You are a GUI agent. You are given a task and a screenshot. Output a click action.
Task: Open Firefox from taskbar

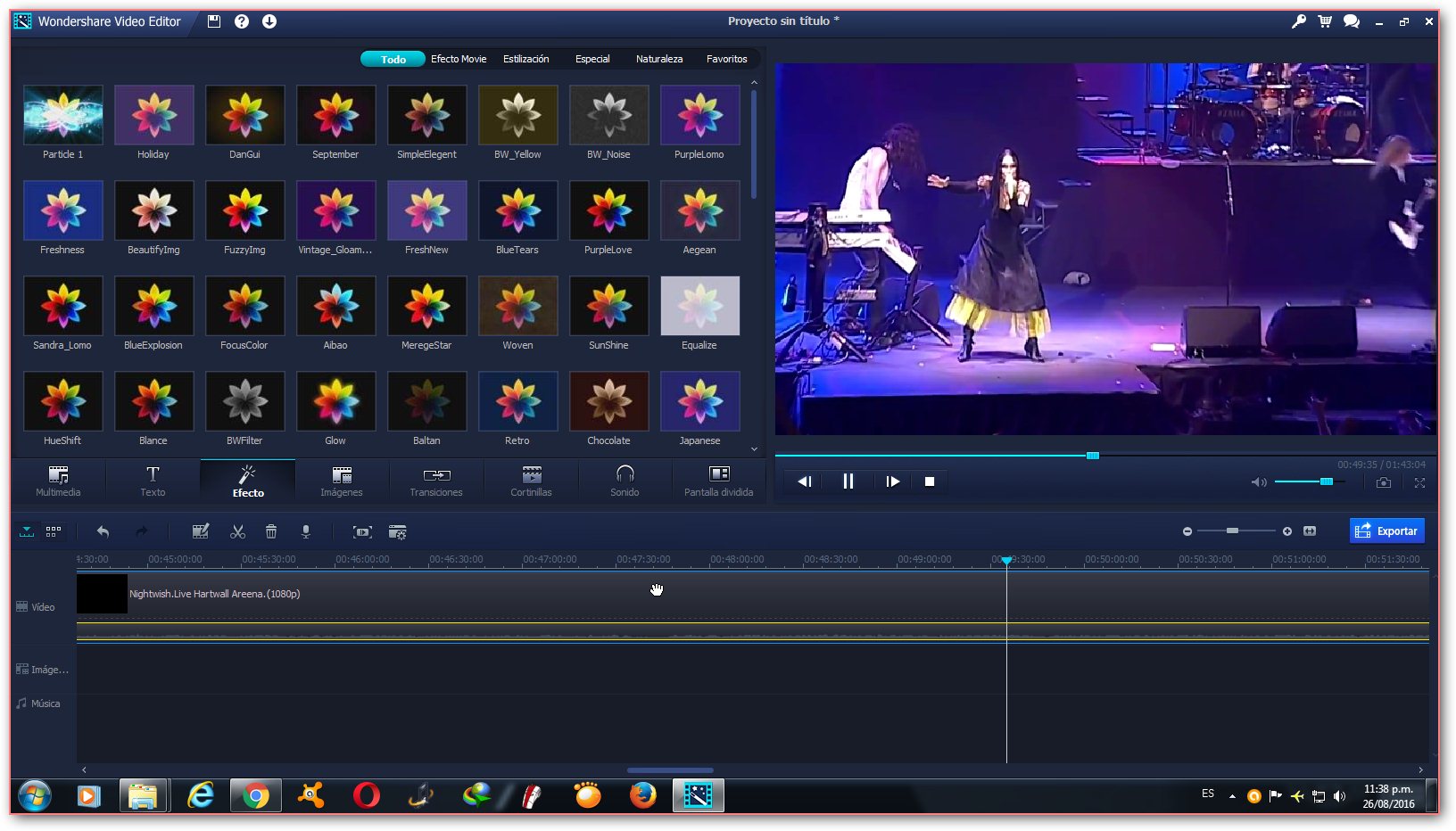(642, 795)
